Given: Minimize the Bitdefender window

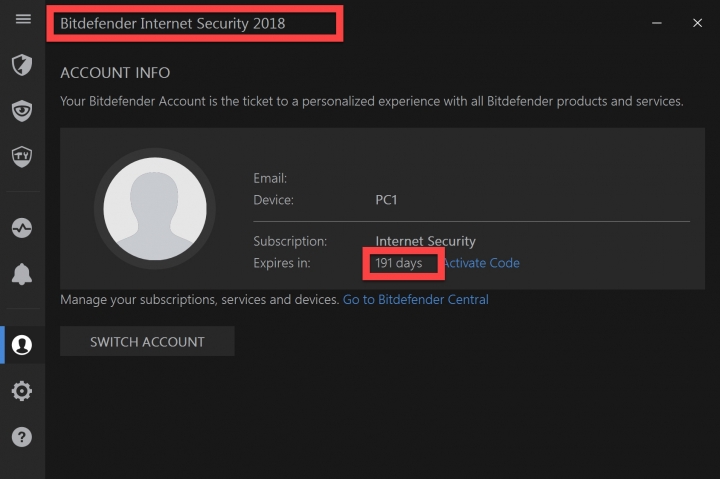Looking at the screenshot, I should pyautogui.click(x=657, y=23).
